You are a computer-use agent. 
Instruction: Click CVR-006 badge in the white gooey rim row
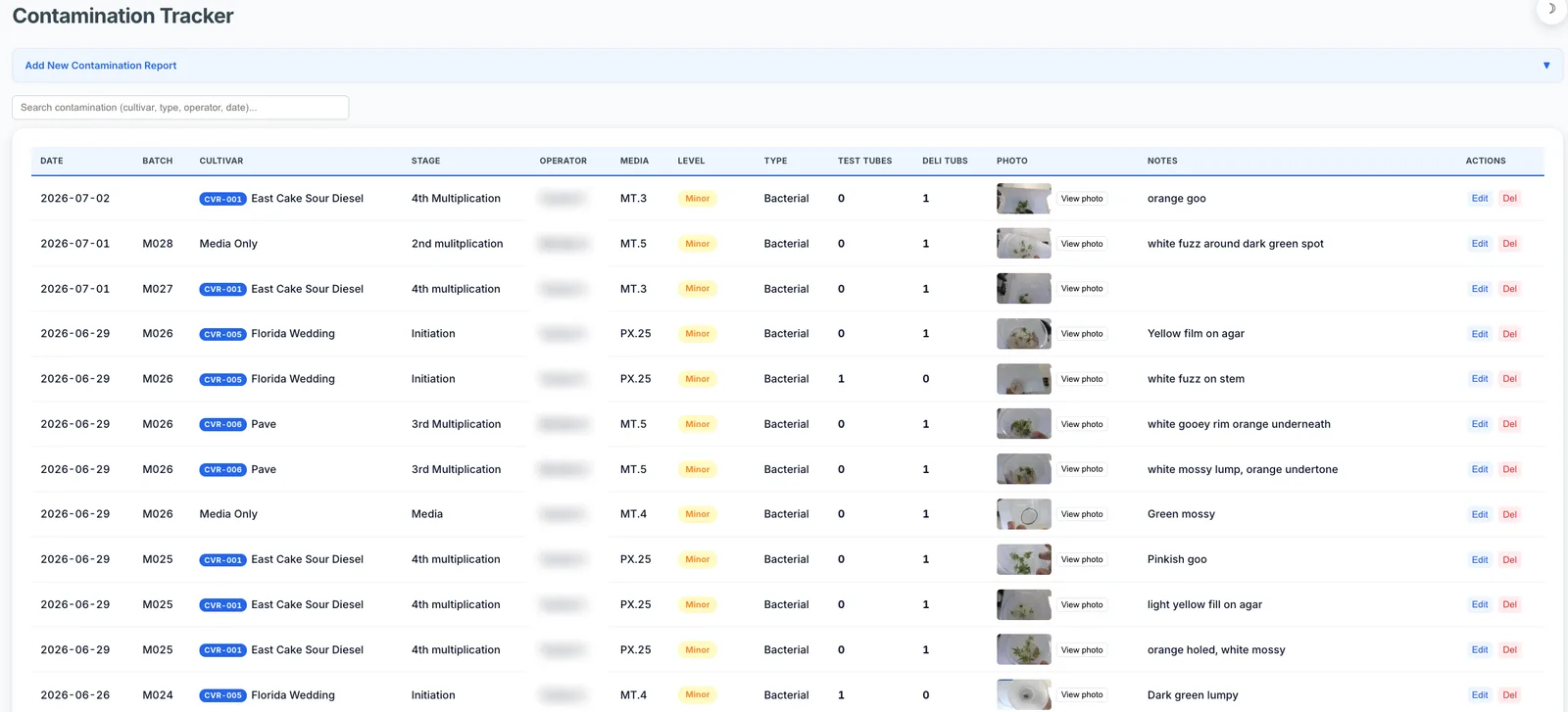(x=222, y=424)
